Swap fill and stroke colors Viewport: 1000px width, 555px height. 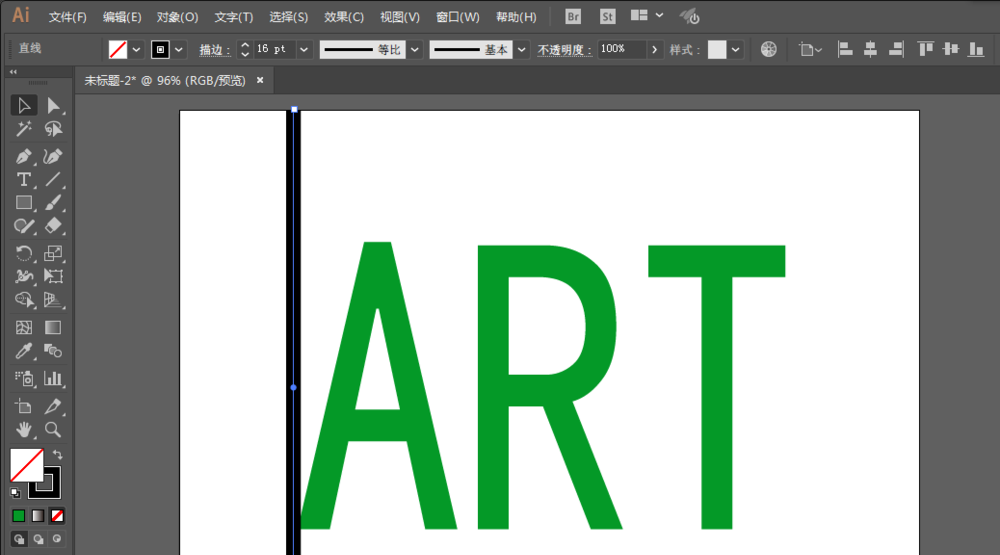[57, 455]
